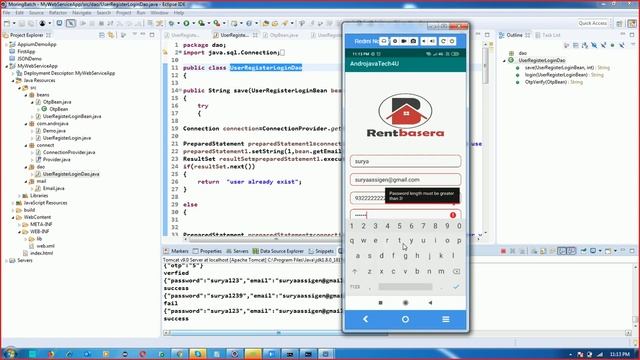The width and height of the screenshot is (640, 360).
Task: Click the red error icon in password field
Action: click(x=453, y=215)
